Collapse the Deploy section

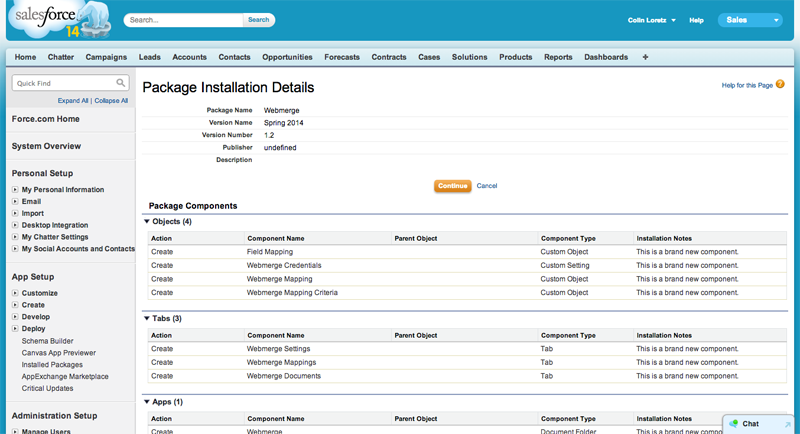point(15,328)
